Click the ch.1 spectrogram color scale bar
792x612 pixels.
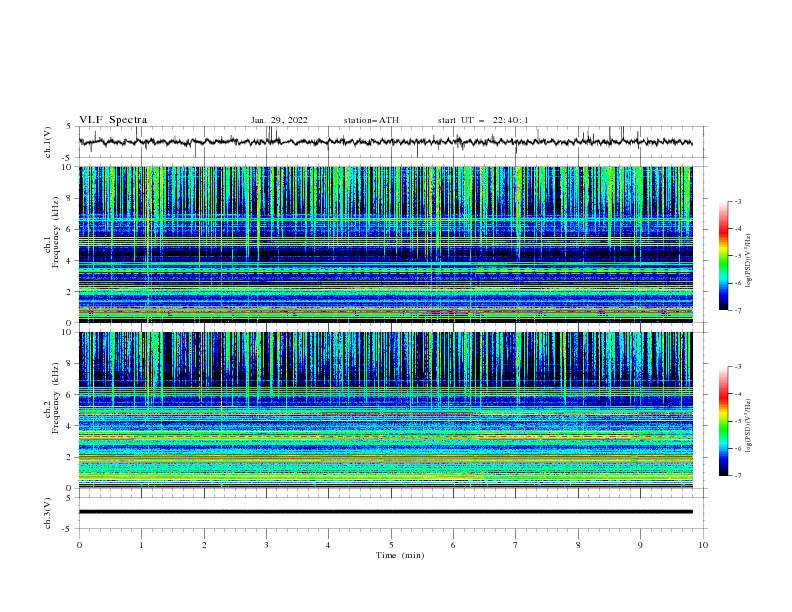(x=723, y=256)
